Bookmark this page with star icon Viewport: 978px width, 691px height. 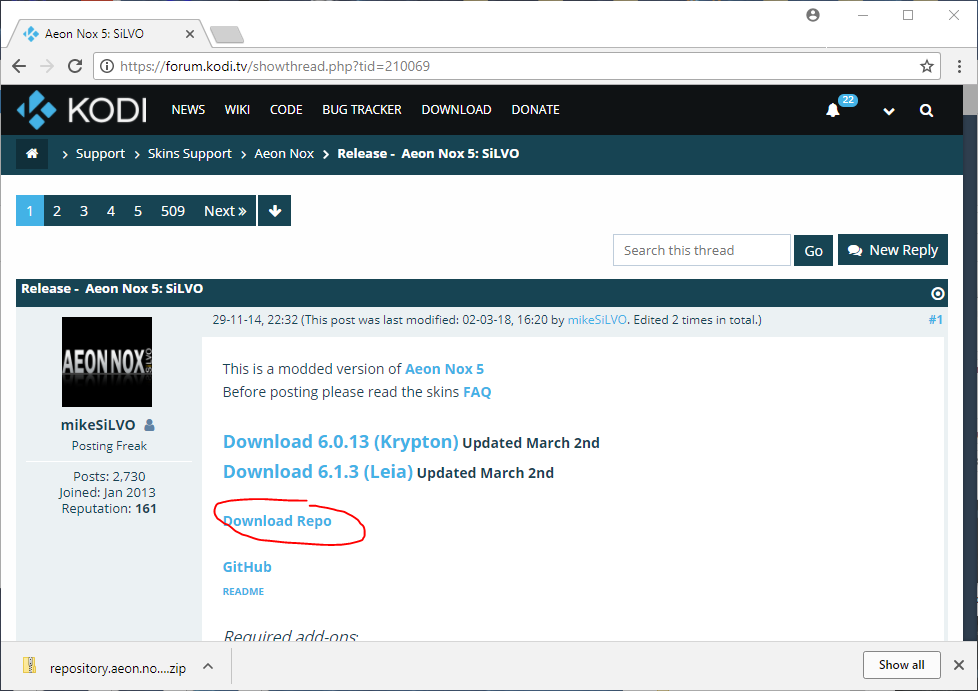tap(927, 66)
